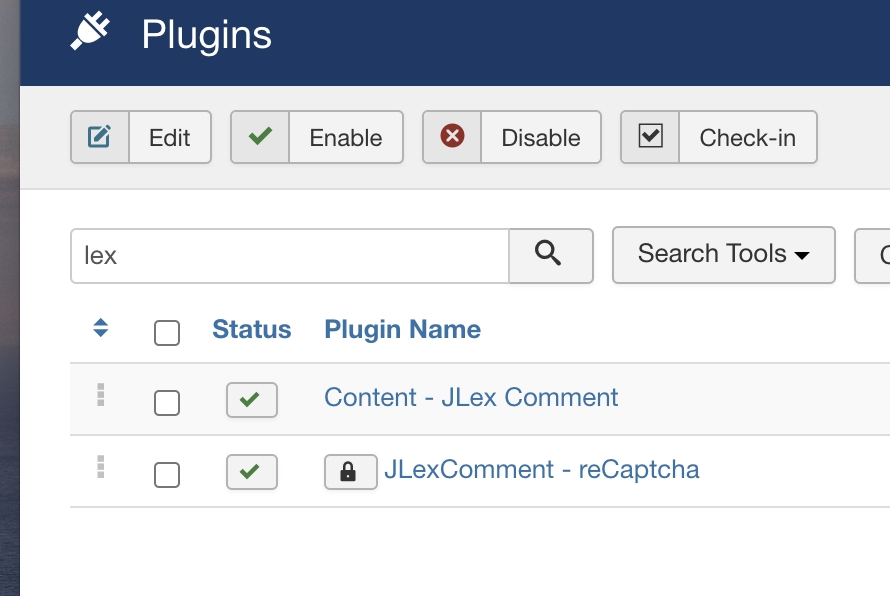Image resolution: width=890 pixels, height=596 pixels.
Task: Click the lock icon beside JLexComment - reCaptcha
Action: pos(350,472)
